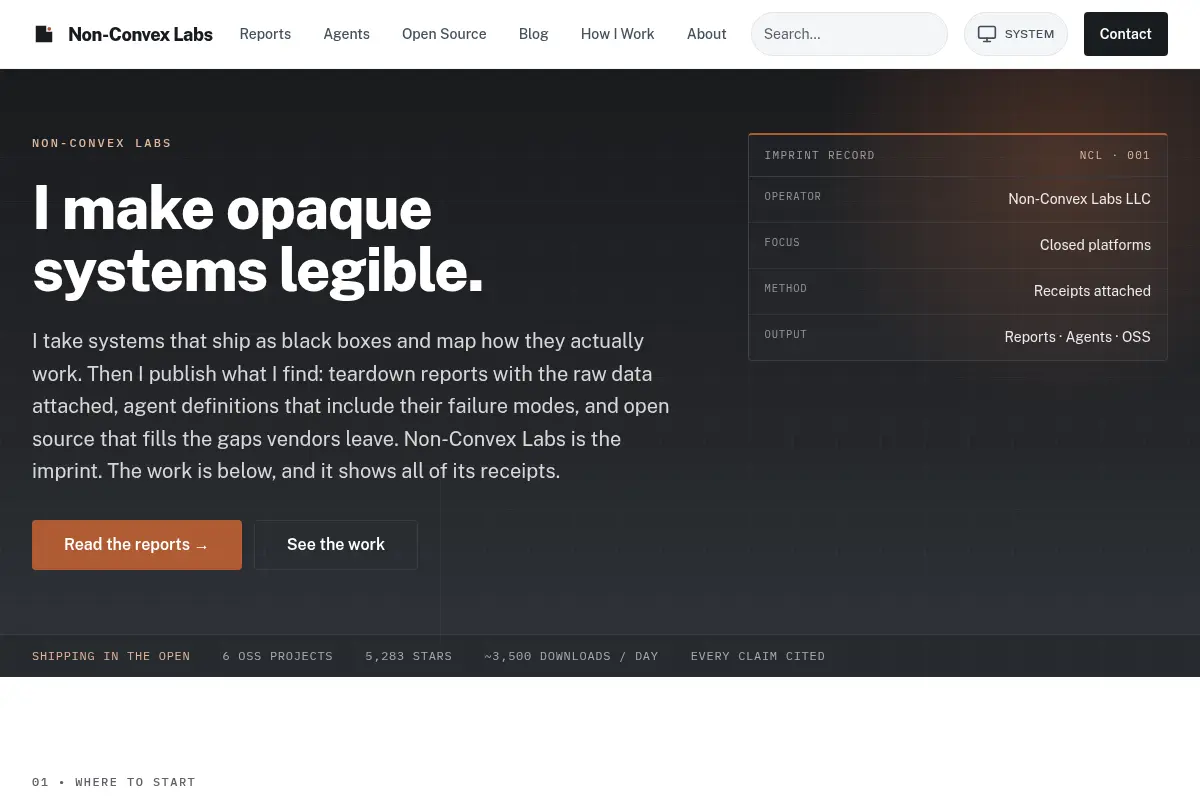
Task: Click the '5,283 STARS' stat
Action: tap(408, 656)
